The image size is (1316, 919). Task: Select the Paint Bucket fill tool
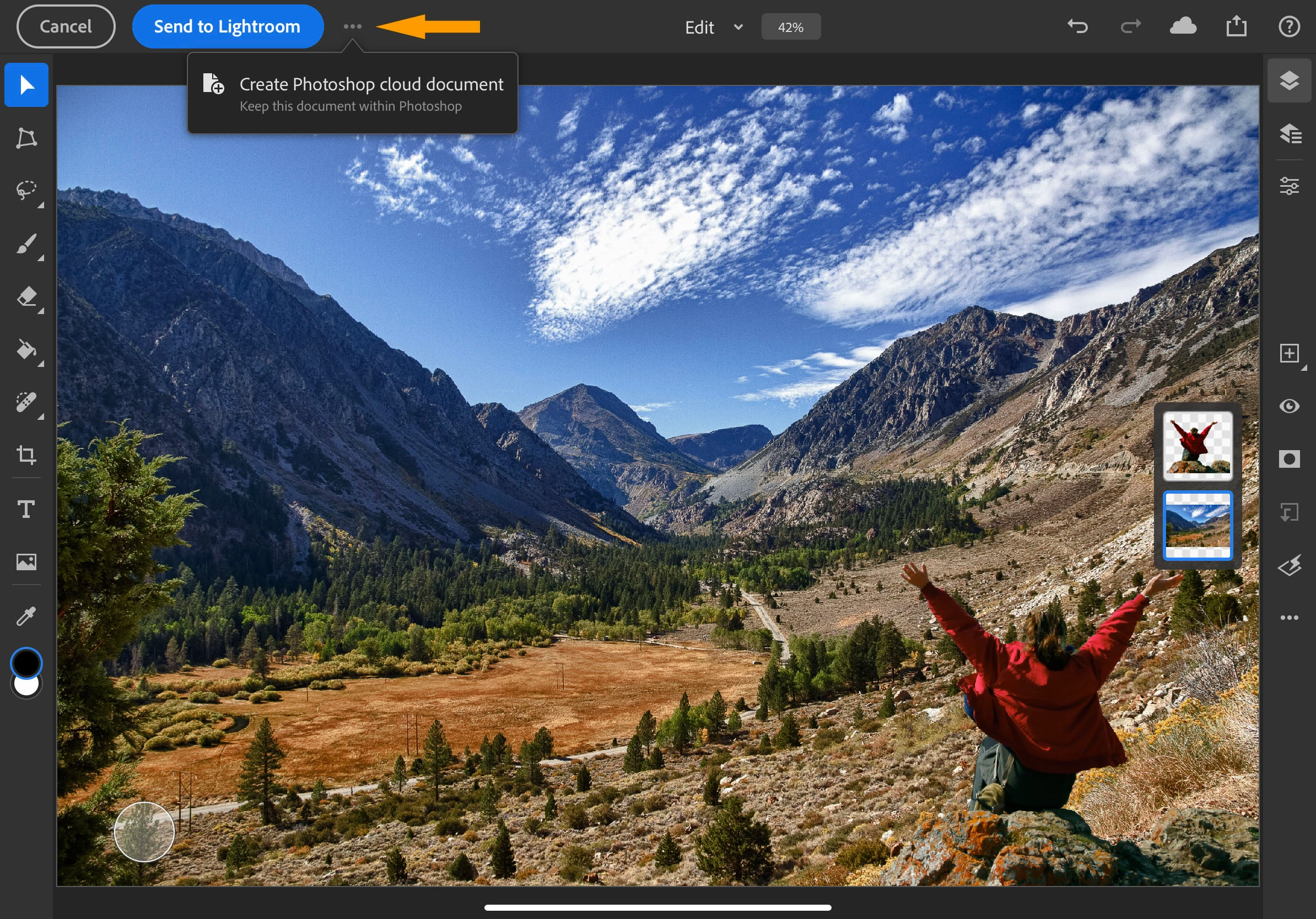26,349
